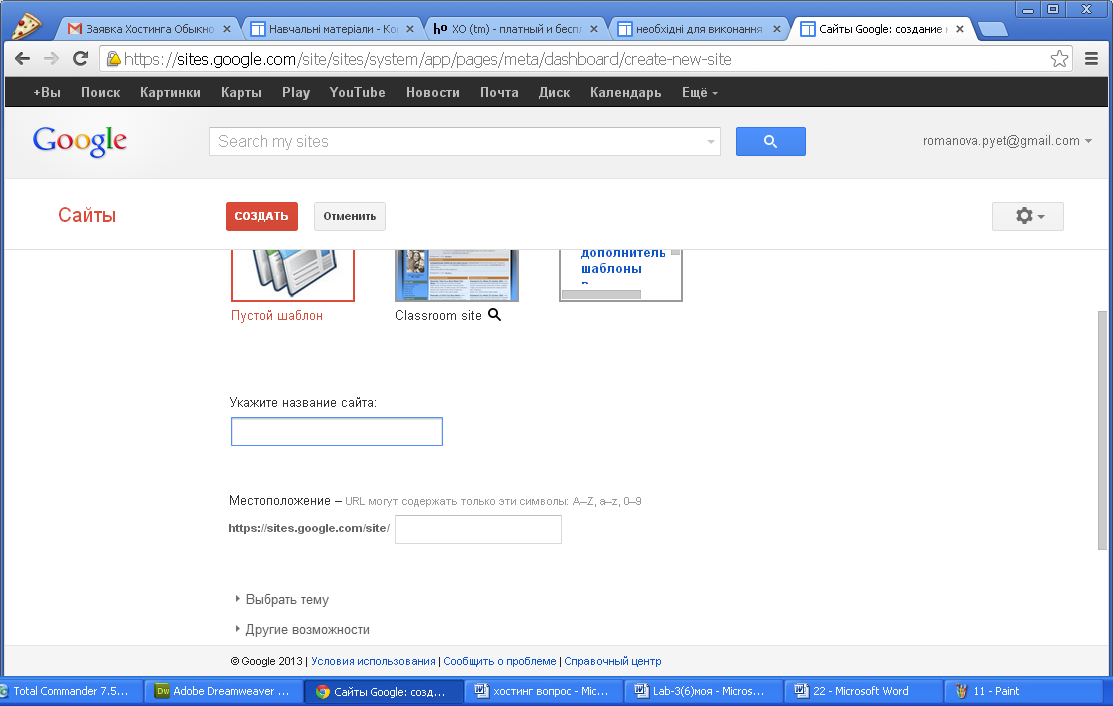
Task: Click the red СОЗДАТЬ button
Action: click(x=261, y=216)
